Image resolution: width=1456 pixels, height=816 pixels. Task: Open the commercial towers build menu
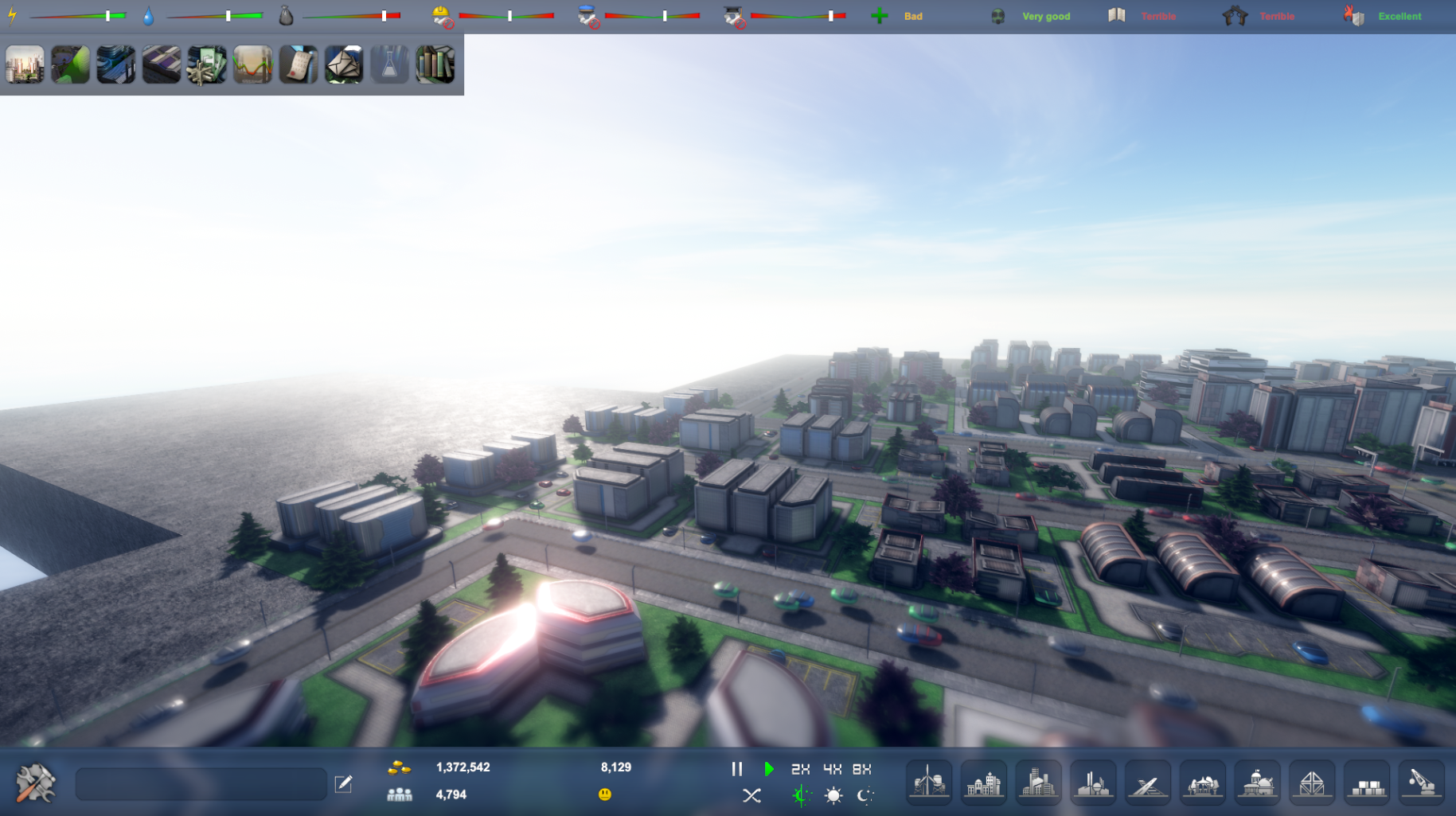tap(1038, 783)
